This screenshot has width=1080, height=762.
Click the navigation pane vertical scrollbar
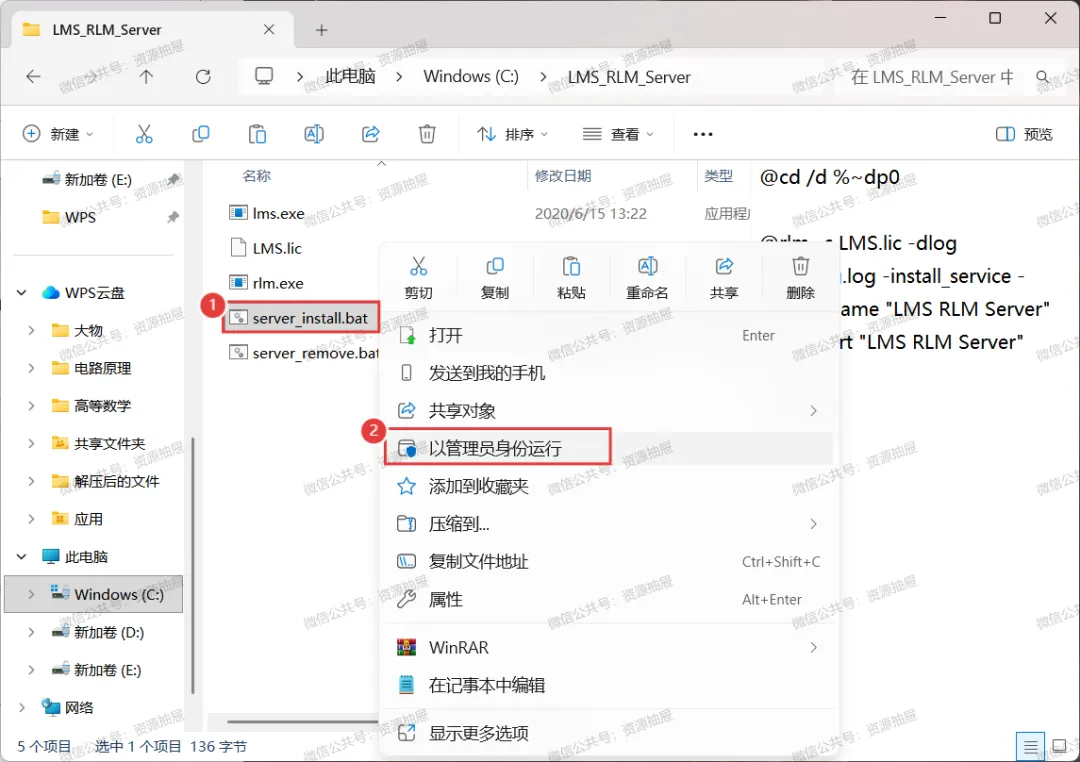[x=193, y=565]
